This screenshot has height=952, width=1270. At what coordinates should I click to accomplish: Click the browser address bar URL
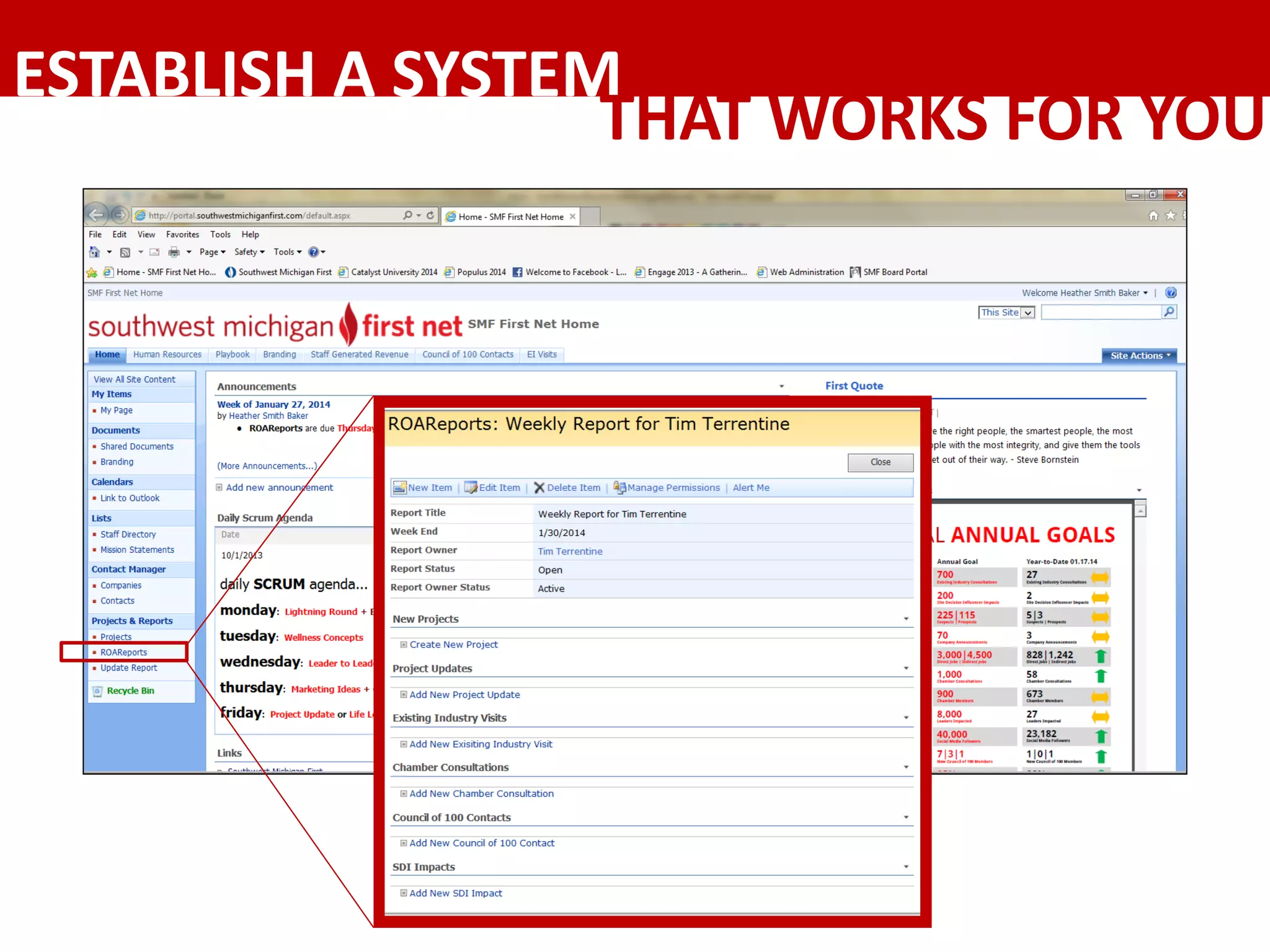pos(249,216)
